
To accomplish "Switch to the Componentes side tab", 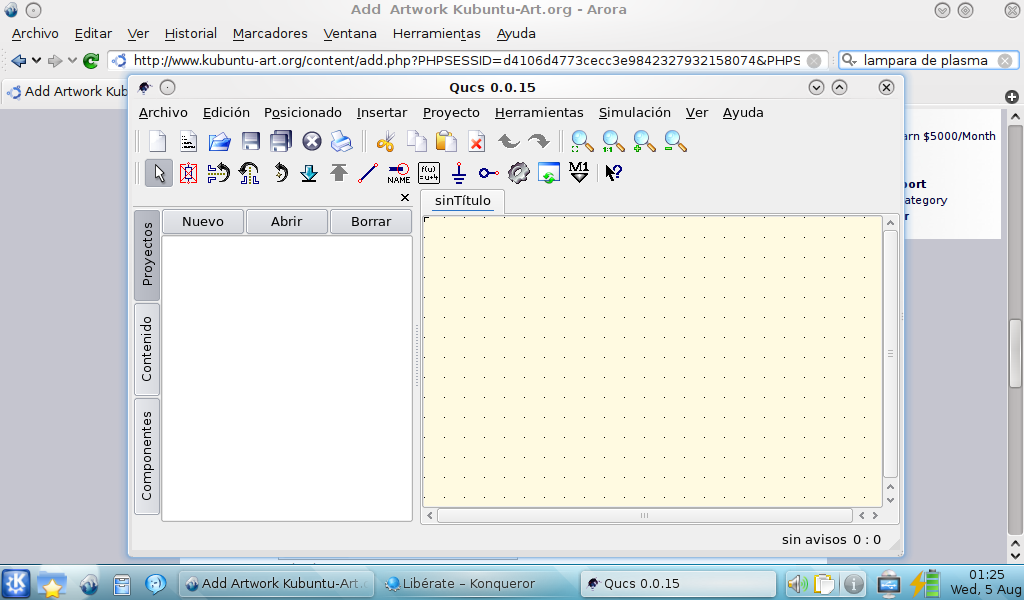I will tap(147, 456).
